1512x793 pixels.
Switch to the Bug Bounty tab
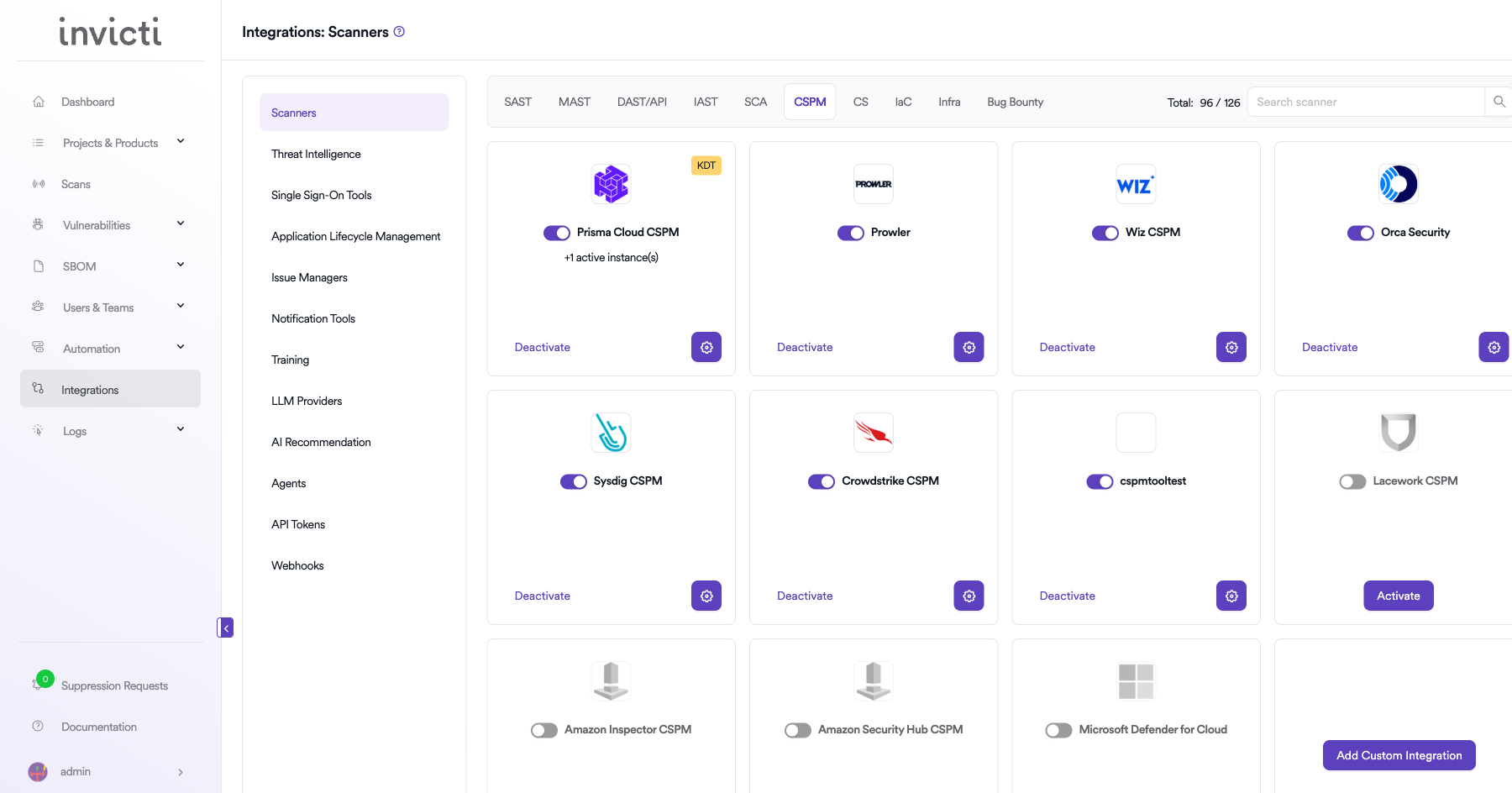(x=1015, y=102)
